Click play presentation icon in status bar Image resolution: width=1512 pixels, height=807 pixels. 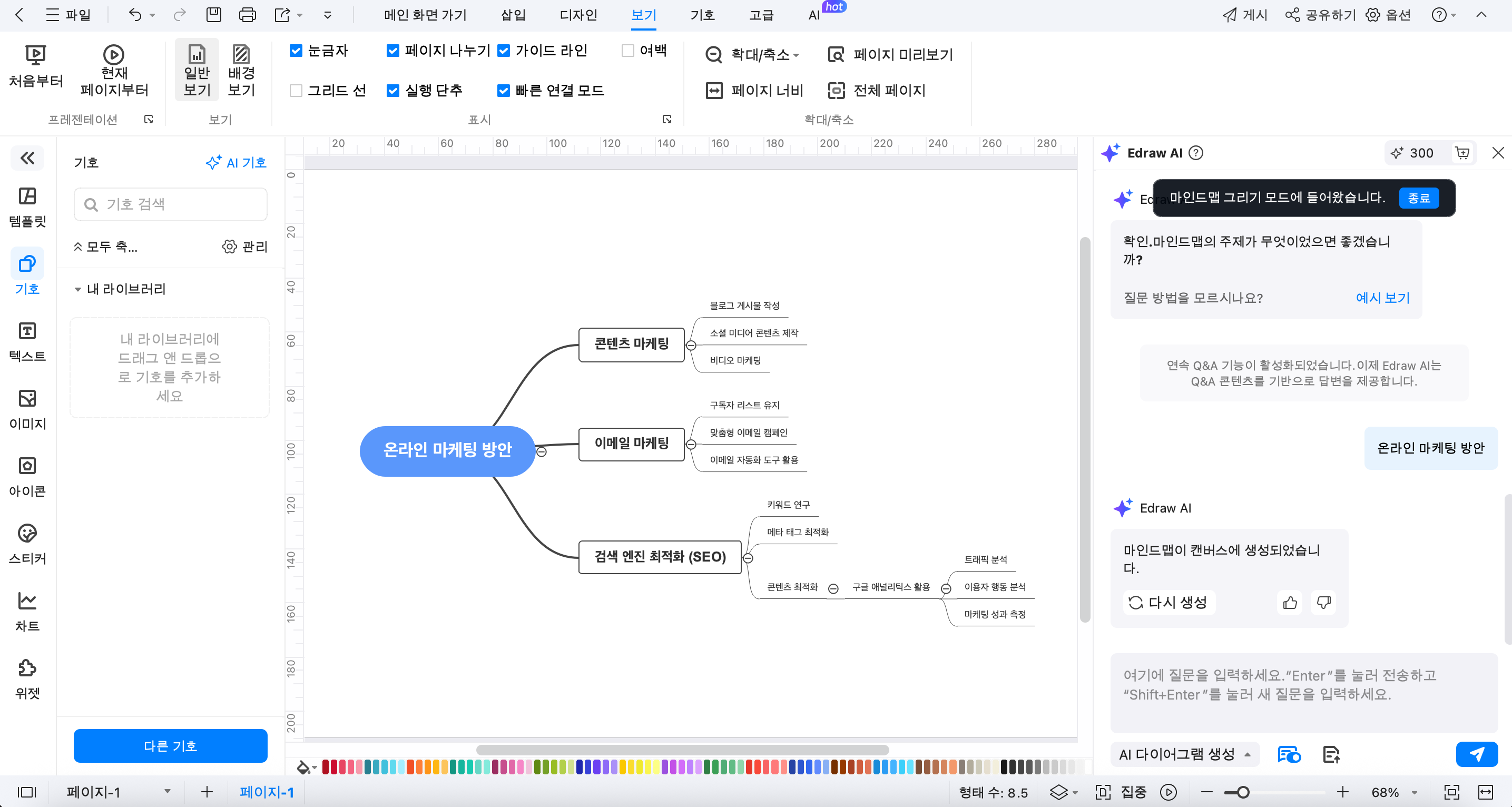(x=1168, y=792)
